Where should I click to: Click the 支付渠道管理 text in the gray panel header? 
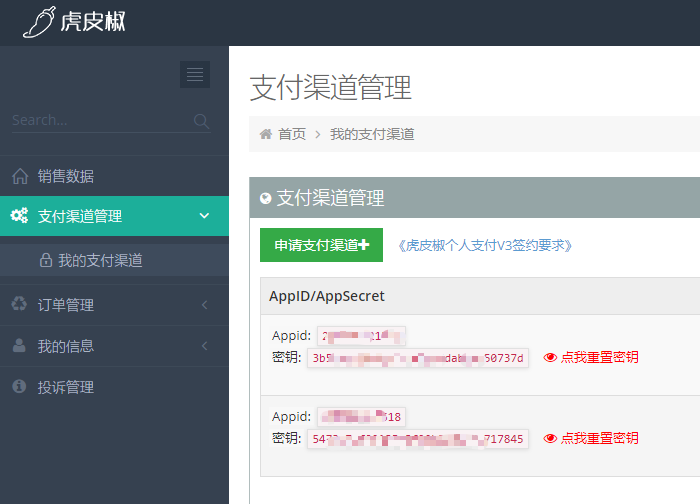tap(330, 198)
